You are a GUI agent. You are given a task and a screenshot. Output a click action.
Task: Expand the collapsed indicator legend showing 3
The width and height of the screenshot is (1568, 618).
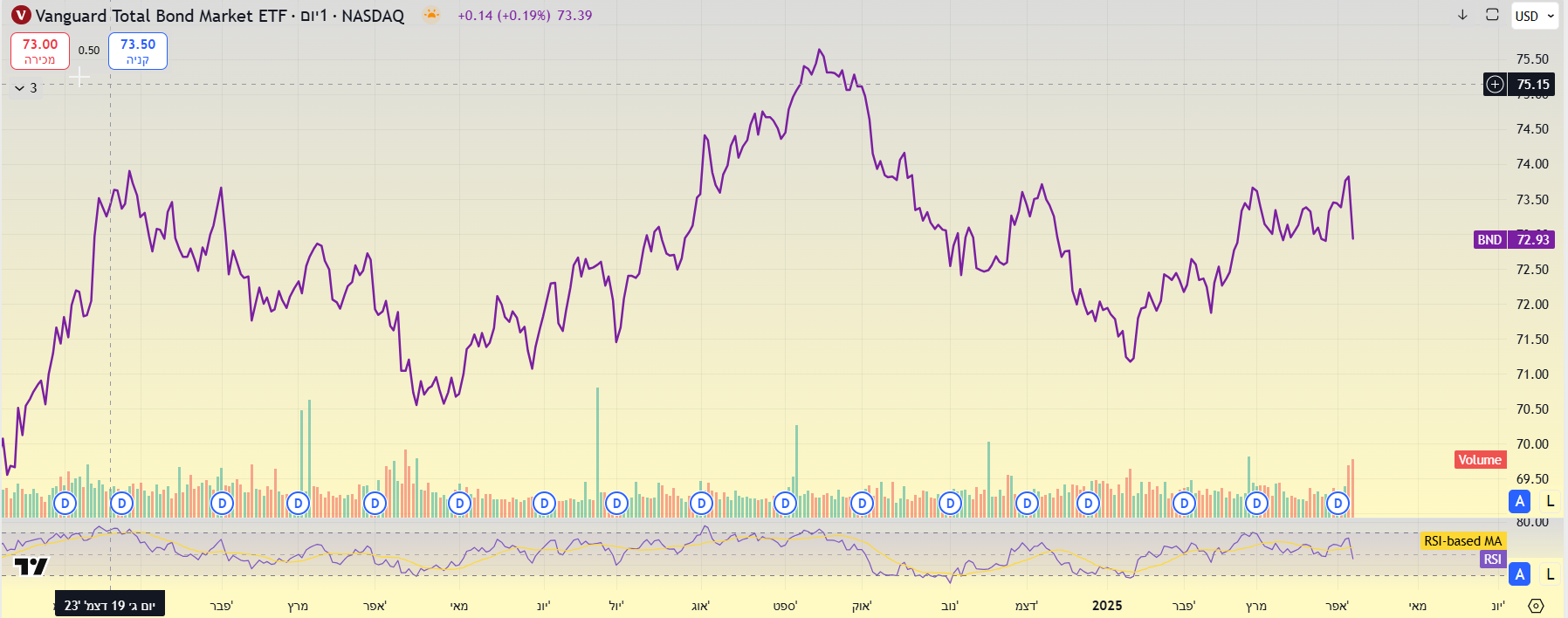pos(26,88)
